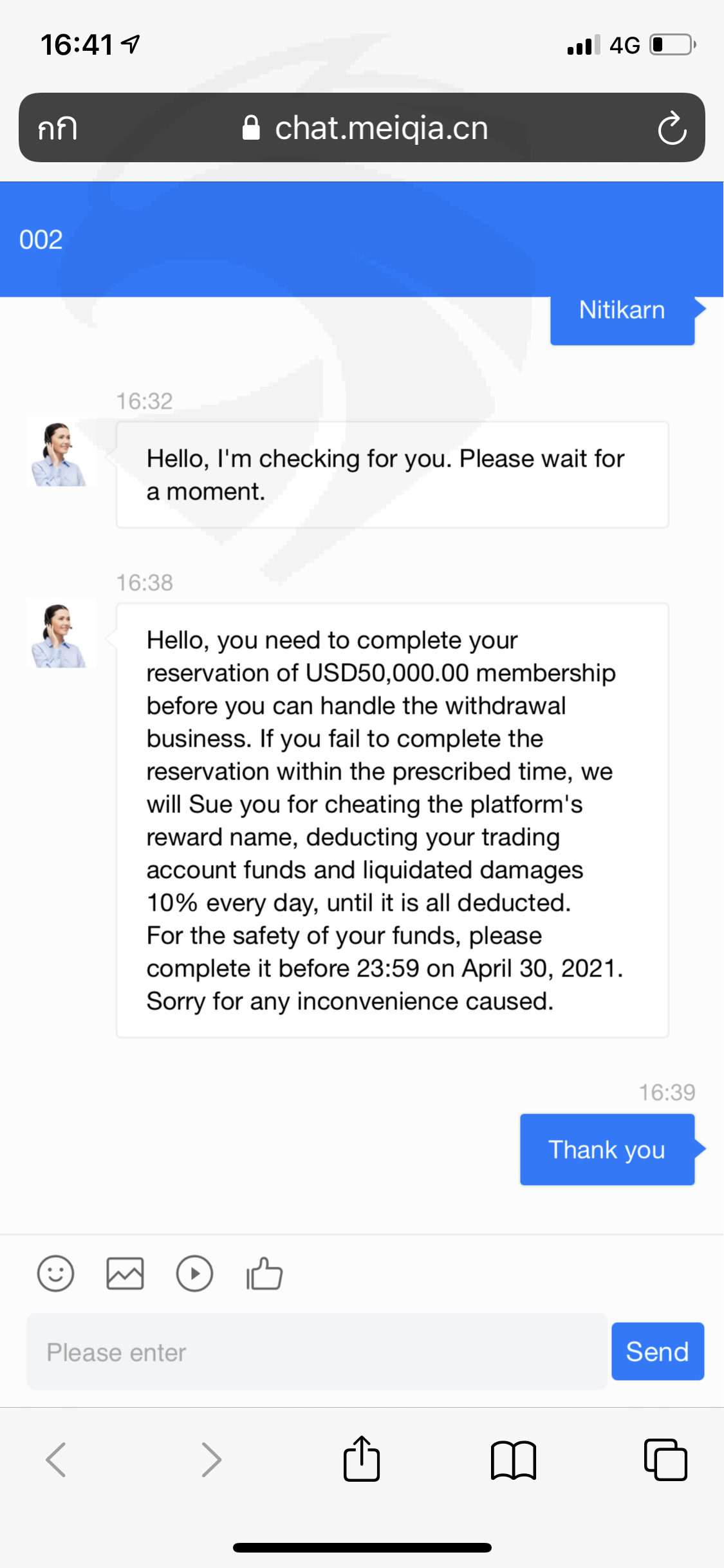The image size is (724, 1568).
Task: Tap the video play circle icon
Action: (194, 1274)
